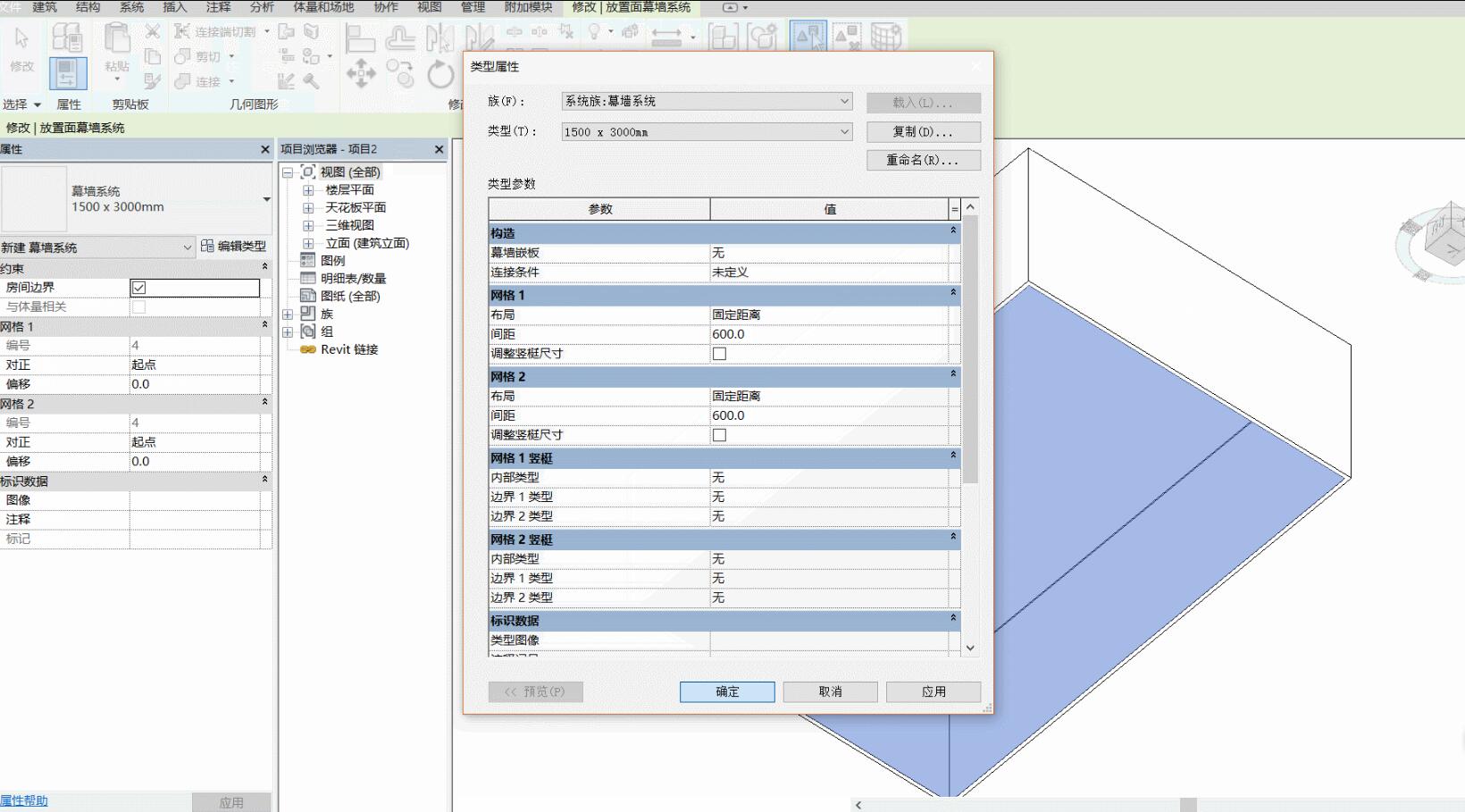The height and width of the screenshot is (812, 1465).
Task: Open the 建筑 ribbon tab
Action: click(x=45, y=7)
